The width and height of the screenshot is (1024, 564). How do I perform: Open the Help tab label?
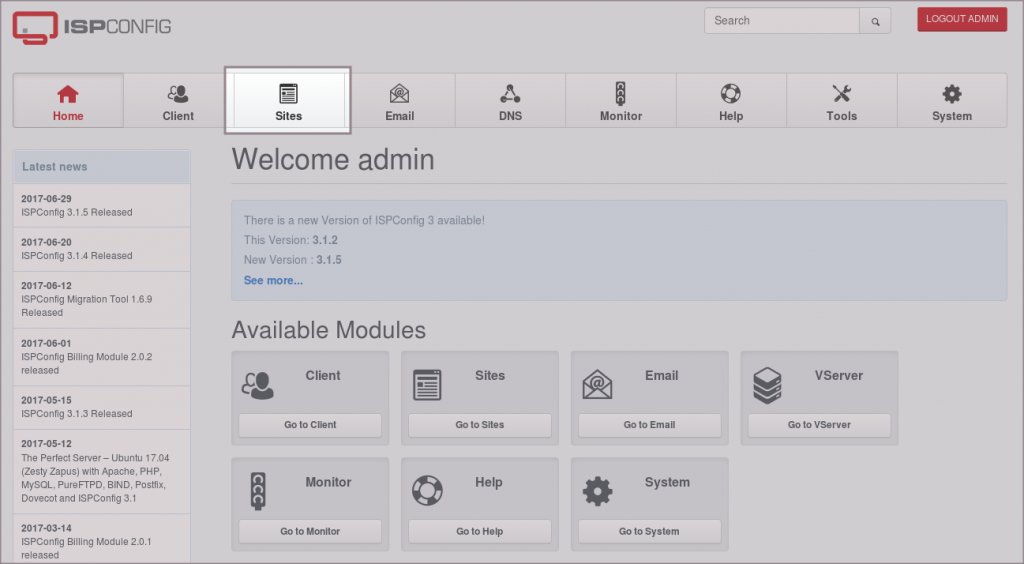click(731, 116)
